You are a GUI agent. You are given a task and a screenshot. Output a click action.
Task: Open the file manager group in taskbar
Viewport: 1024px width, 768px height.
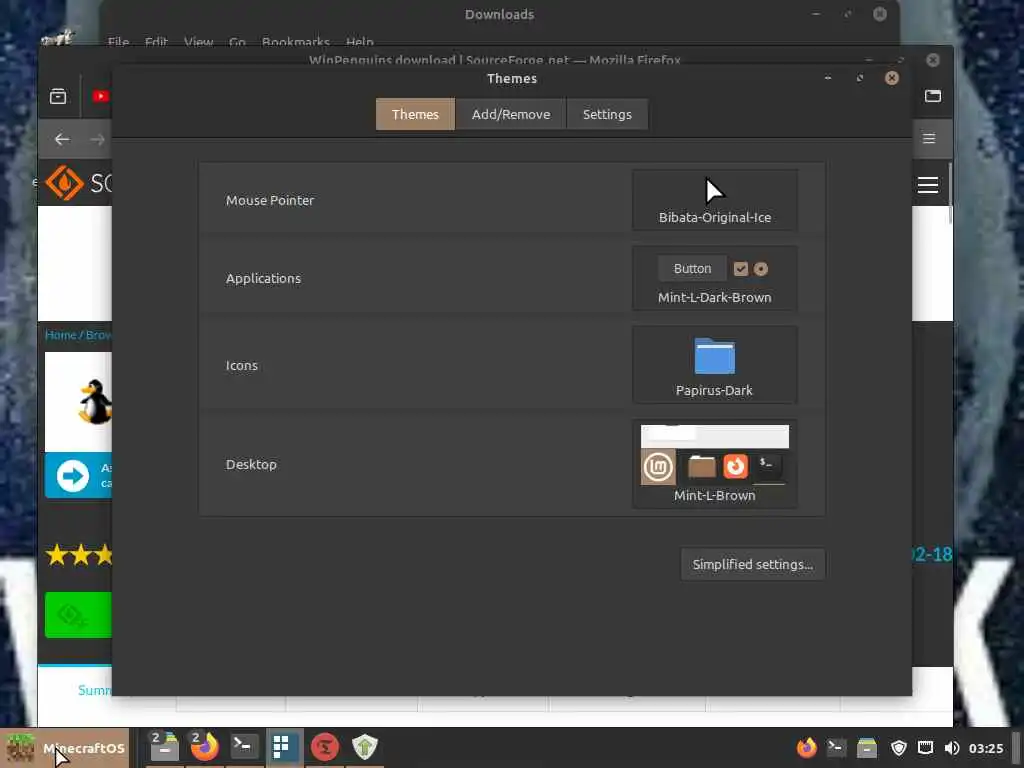(165, 747)
